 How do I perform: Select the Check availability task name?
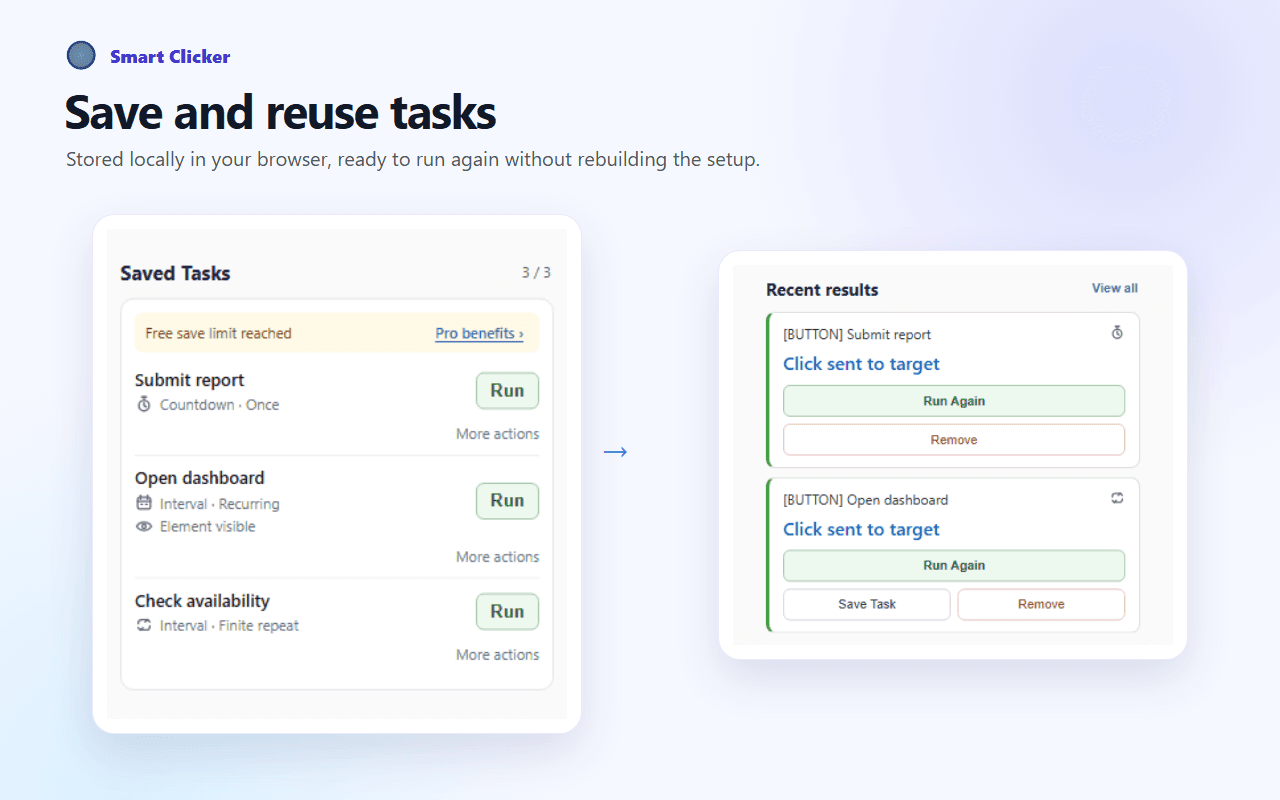[x=202, y=601]
